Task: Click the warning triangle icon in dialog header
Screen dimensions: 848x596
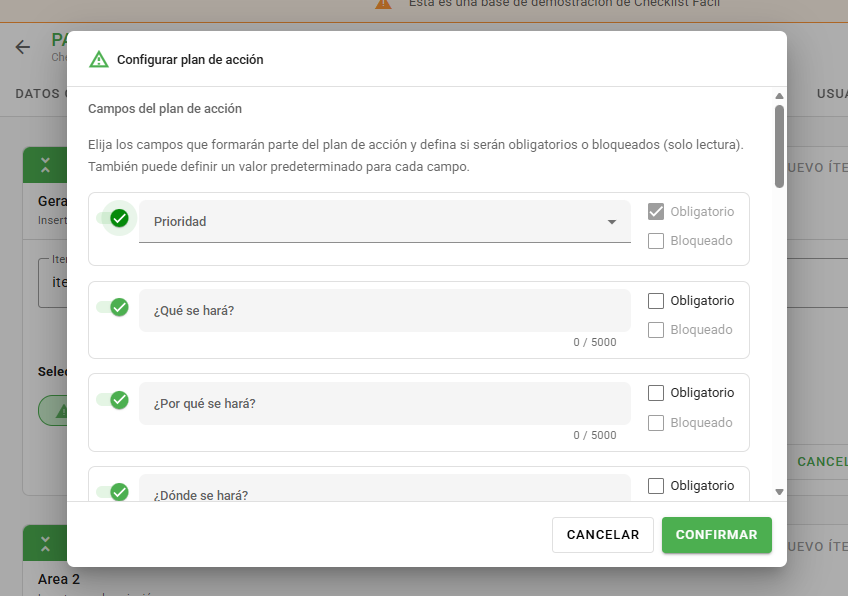Action: 98,59
